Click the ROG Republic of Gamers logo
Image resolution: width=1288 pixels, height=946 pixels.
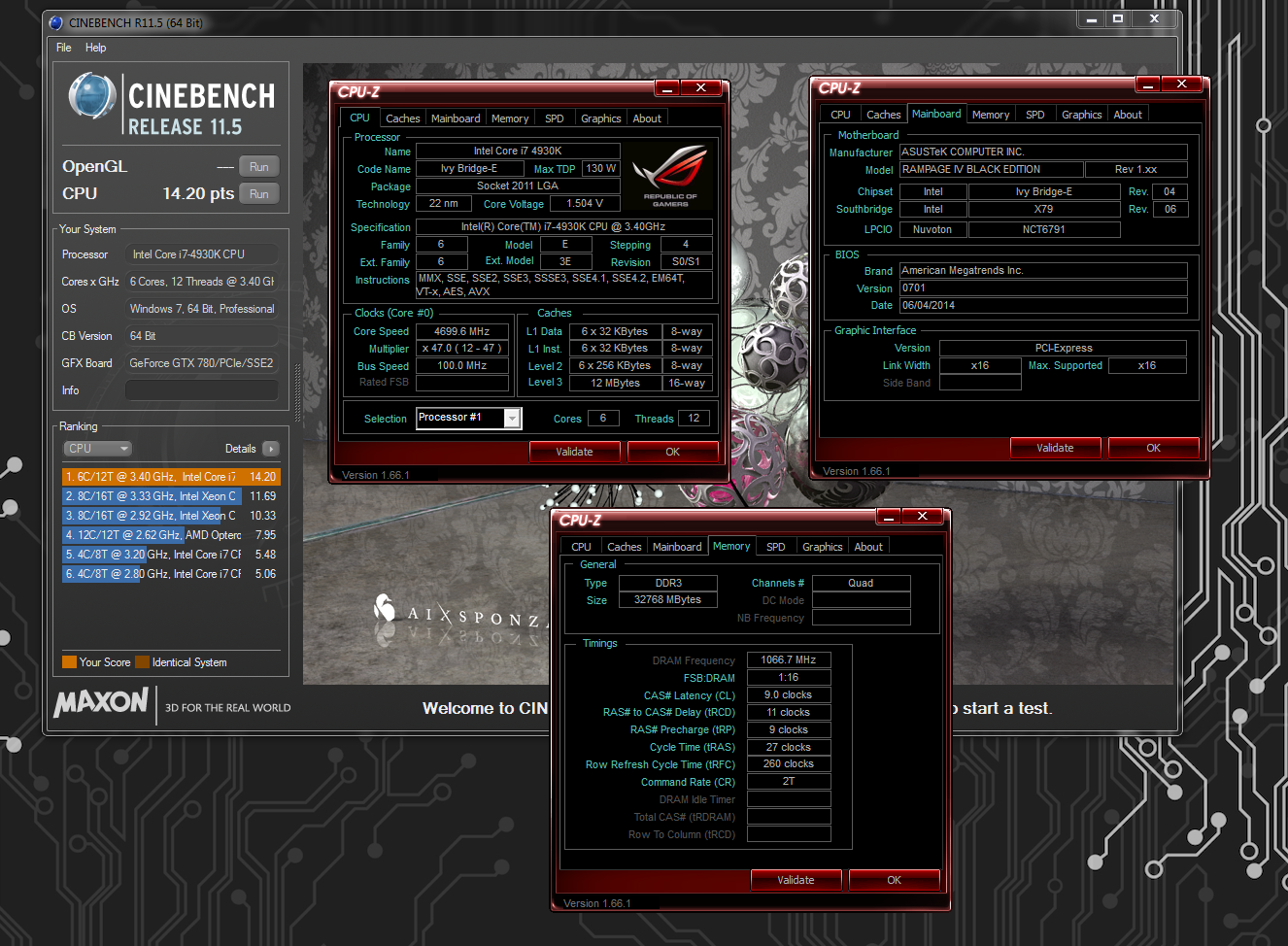pos(670,176)
